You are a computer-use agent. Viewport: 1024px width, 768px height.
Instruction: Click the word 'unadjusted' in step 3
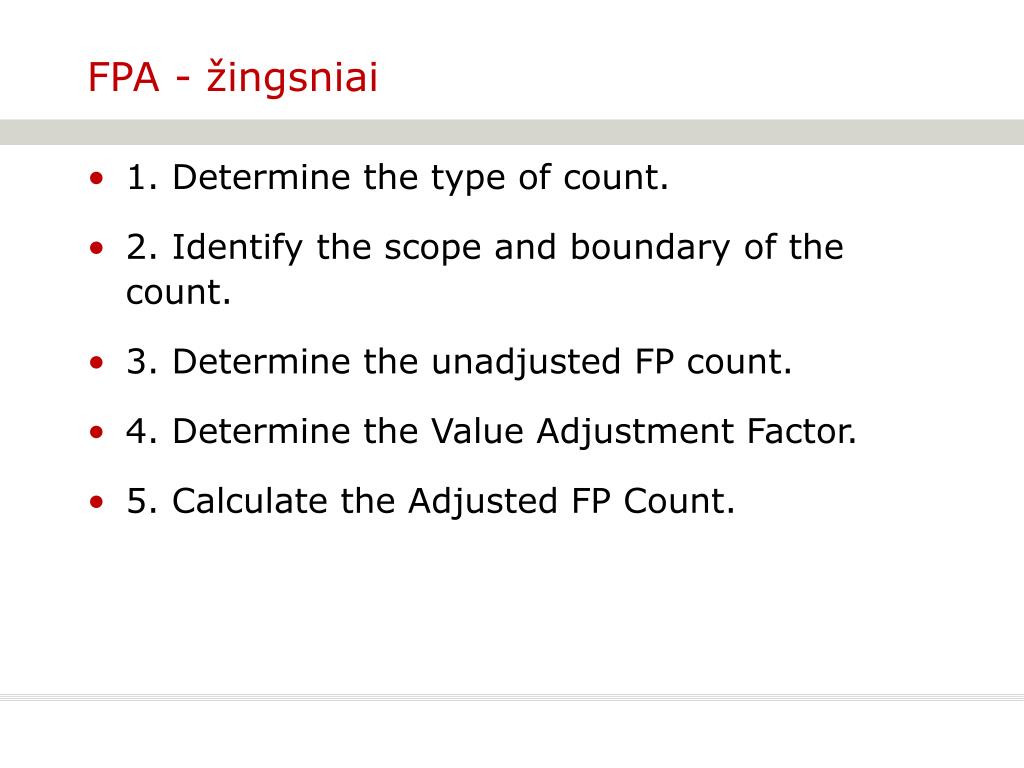click(x=526, y=363)
